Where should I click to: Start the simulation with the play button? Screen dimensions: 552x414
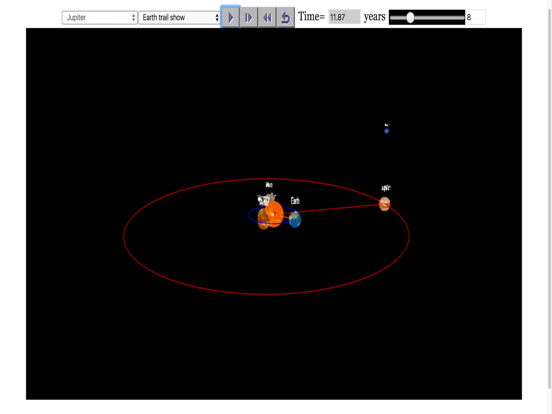pos(231,17)
